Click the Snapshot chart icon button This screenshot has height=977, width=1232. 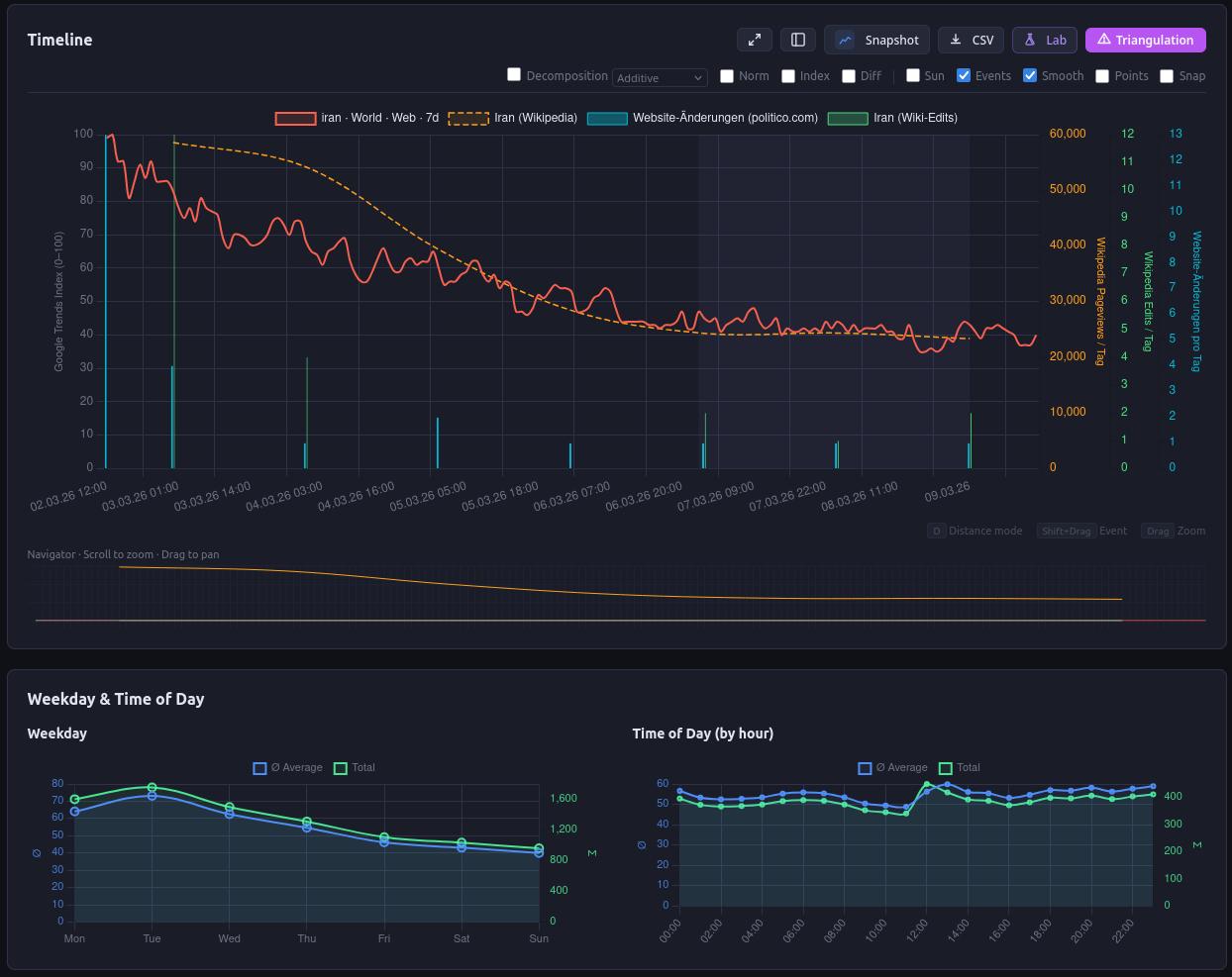pos(876,40)
